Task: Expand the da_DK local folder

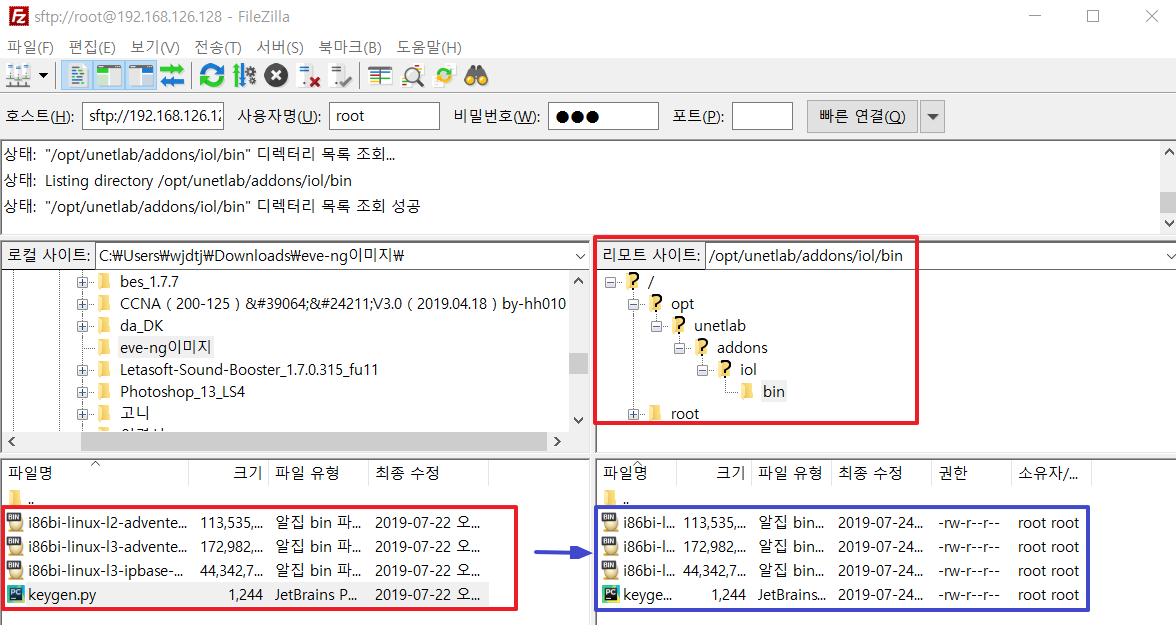Action: (82, 326)
